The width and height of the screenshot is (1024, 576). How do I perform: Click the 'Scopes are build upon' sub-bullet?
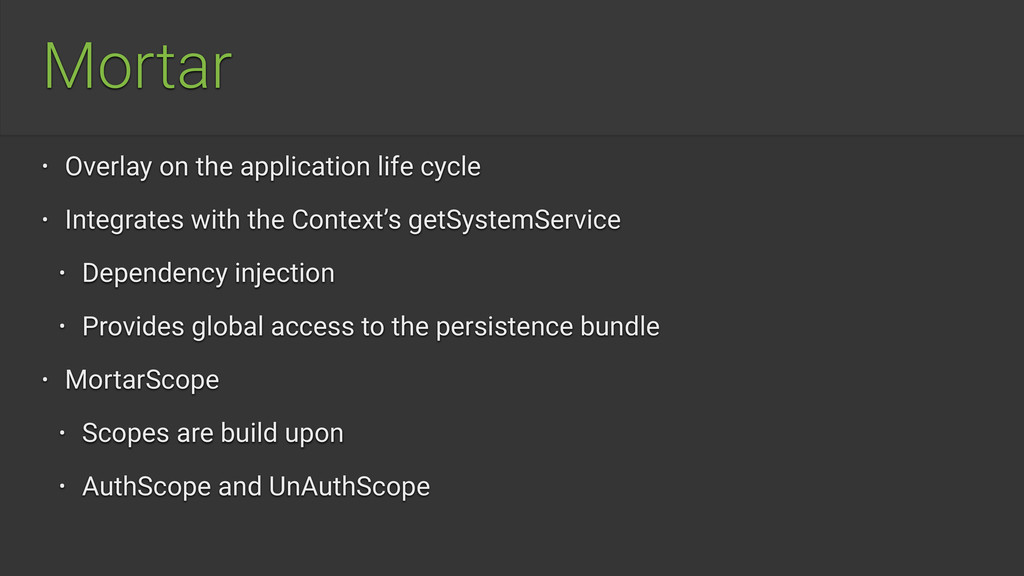212,434
